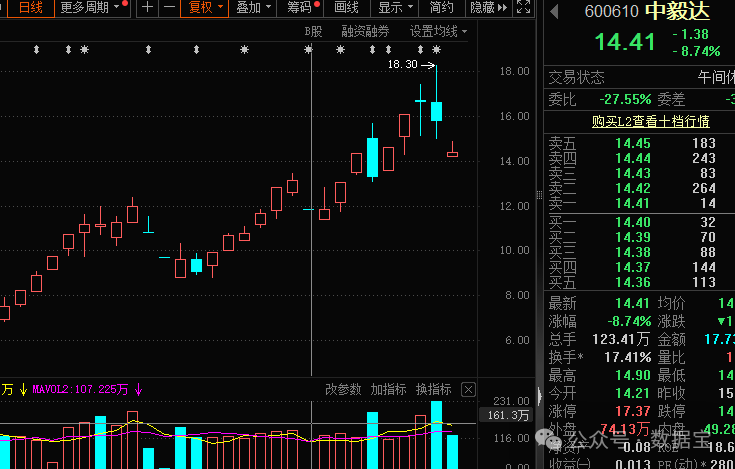Click the 换手 17.41% turnover value
The image size is (735, 469).
pyautogui.click(x=628, y=358)
